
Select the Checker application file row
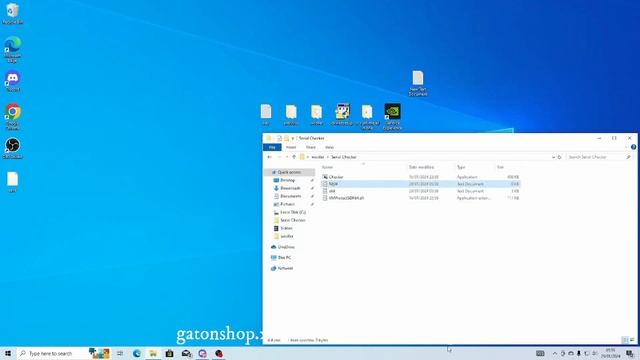(x=420, y=177)
